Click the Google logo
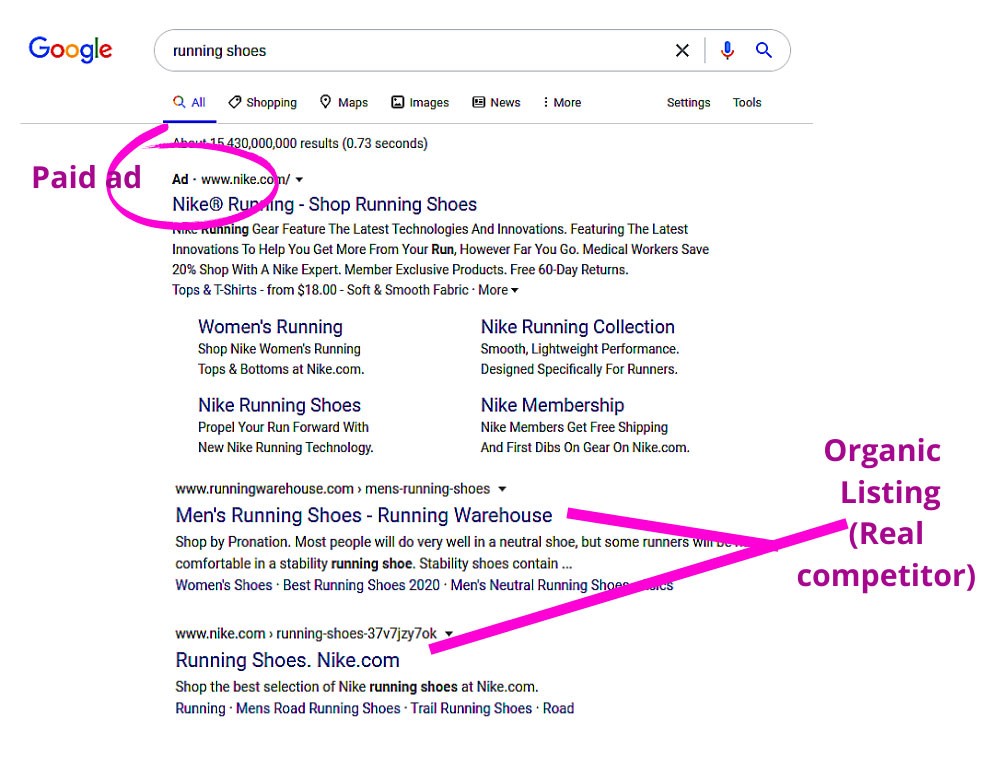 coord(70,50)
